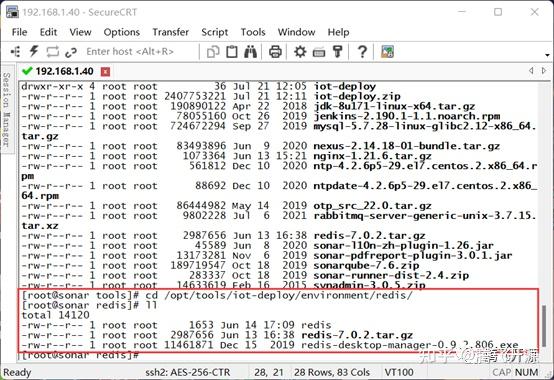Viewport: 554px width, 380px height.
Task: Open Find with the binoculars icon
Action: (x=251, y=52)
